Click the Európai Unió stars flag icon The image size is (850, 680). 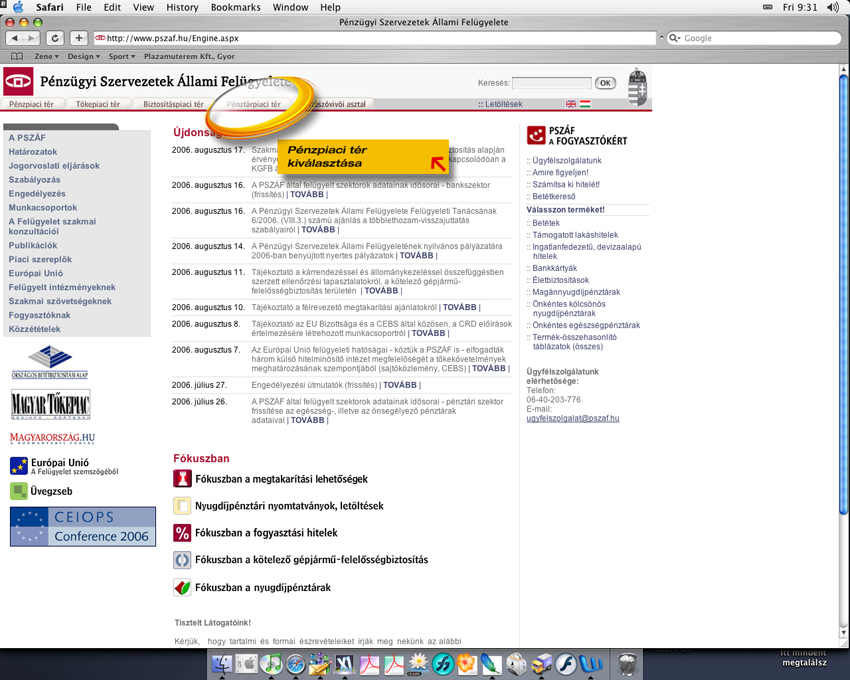(x=19, y=466)
